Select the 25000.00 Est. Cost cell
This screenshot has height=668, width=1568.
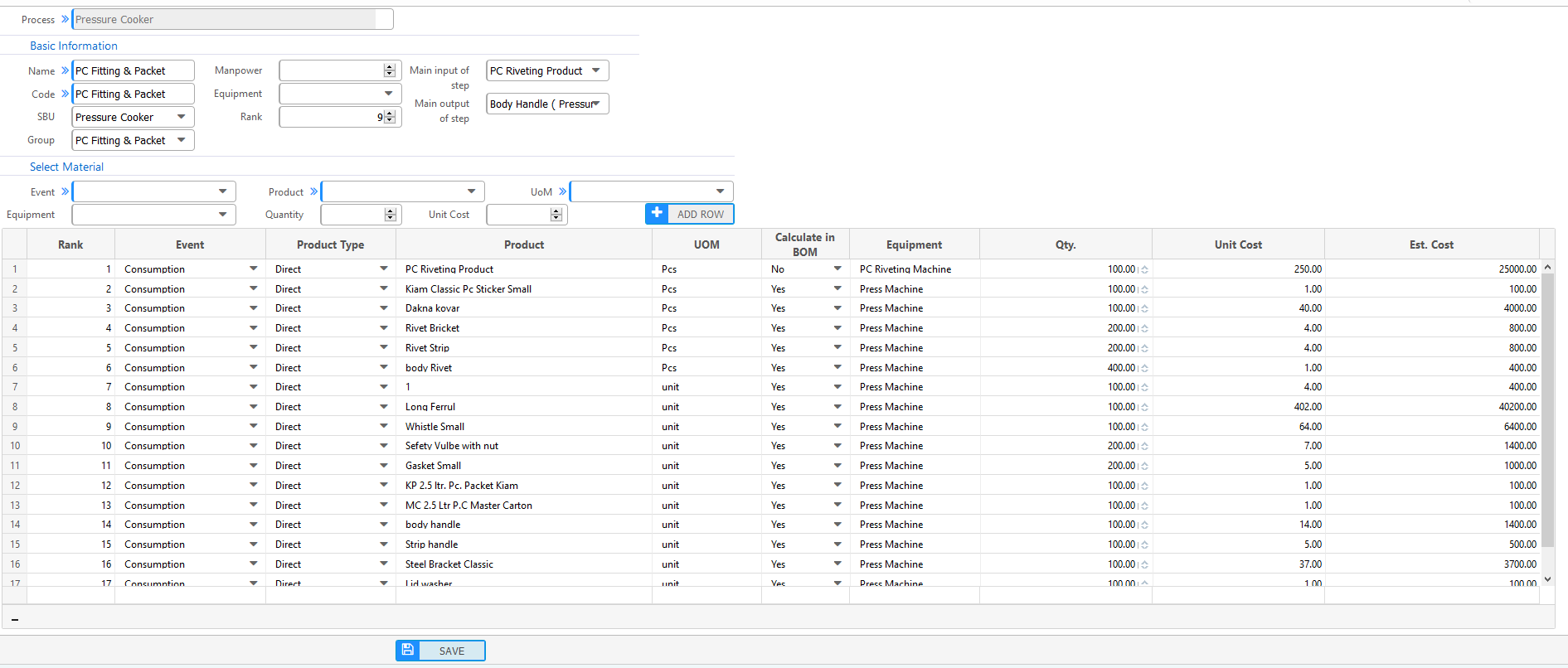click(1431, 269)
